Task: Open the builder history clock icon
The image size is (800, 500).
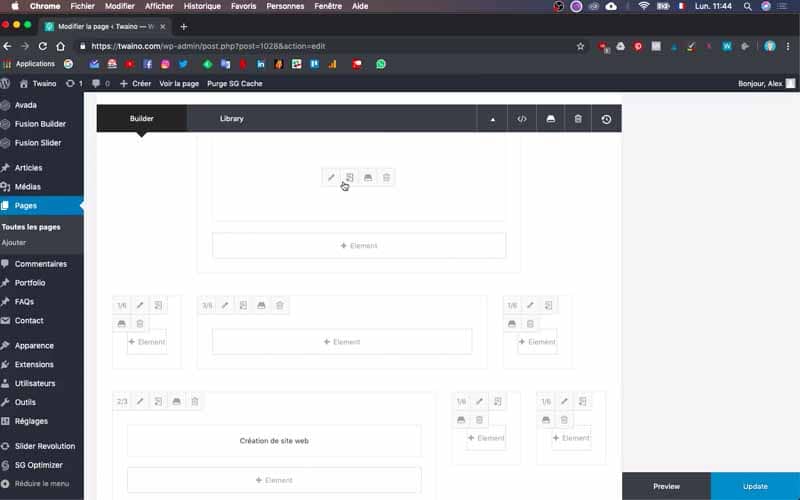Action: pyautogui.click(x=606, y=119)
